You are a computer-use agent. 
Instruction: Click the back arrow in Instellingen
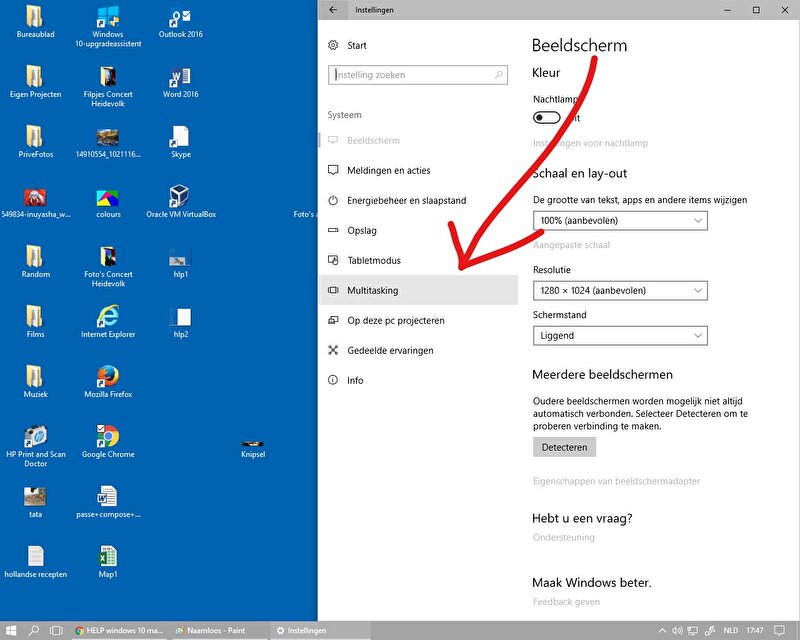[333, 10]
